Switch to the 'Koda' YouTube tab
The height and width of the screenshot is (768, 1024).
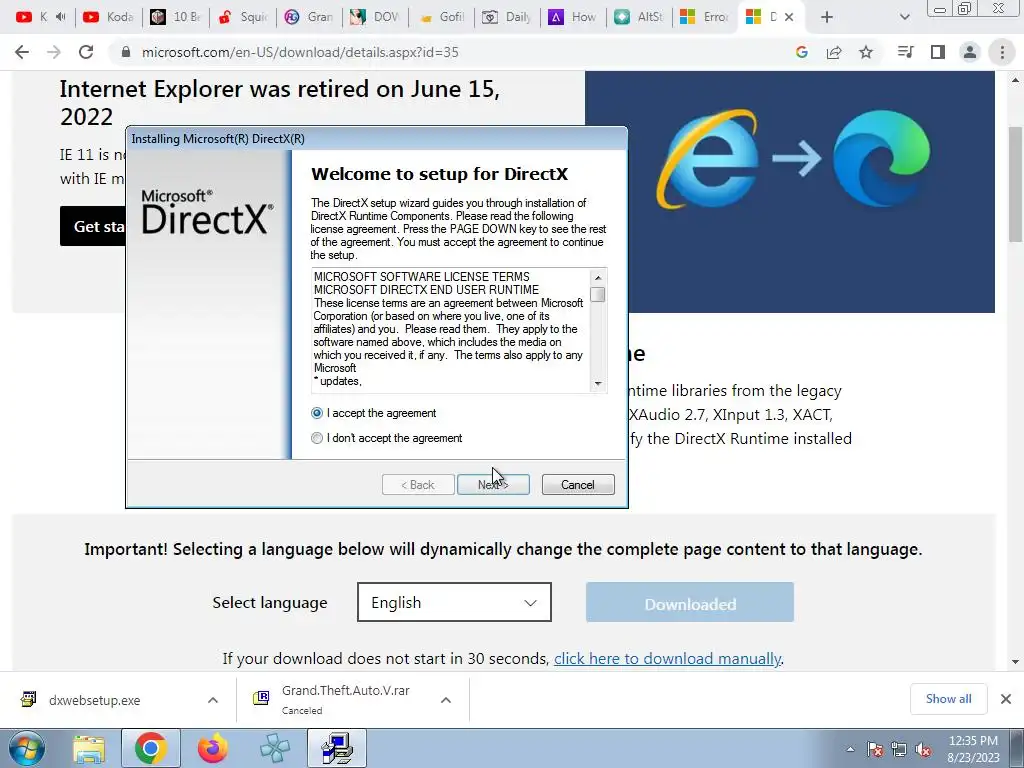pyautogui.click(x=108, y=17)
